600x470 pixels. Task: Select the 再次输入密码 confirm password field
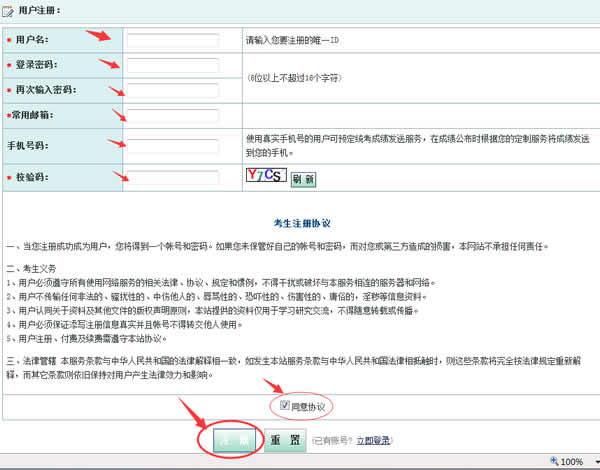click(172, 90)
